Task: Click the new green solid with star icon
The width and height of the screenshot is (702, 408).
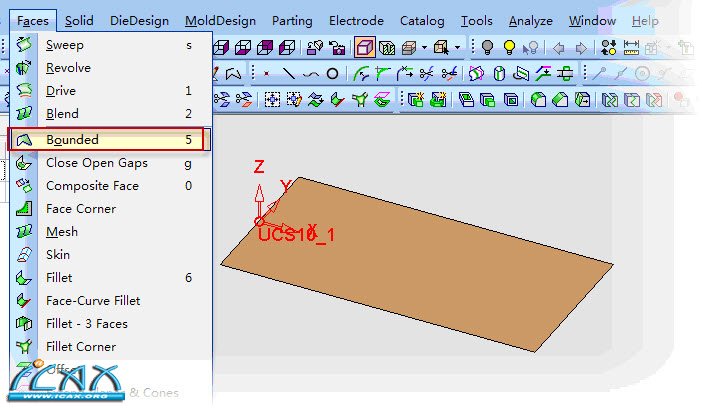Action: pyautogui.click(x=415, y=99)
